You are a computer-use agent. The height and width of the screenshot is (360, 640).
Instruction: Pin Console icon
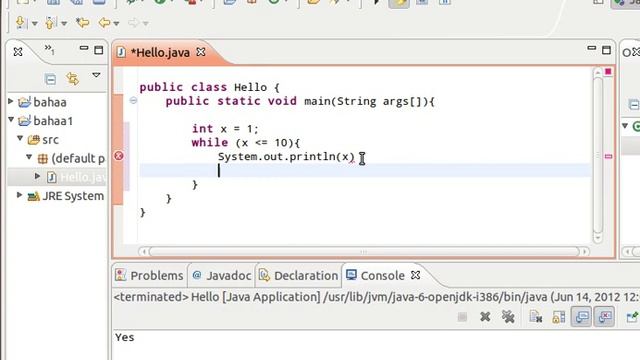632,317
